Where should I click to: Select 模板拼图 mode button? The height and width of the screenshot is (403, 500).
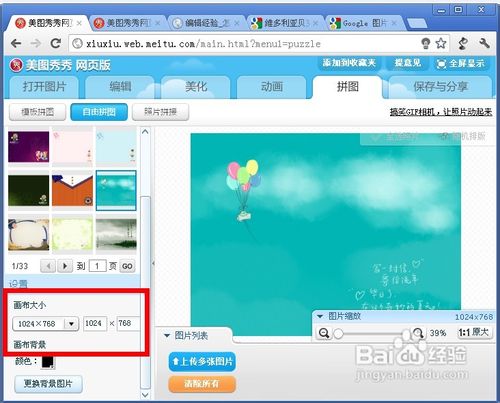(37, 112)
